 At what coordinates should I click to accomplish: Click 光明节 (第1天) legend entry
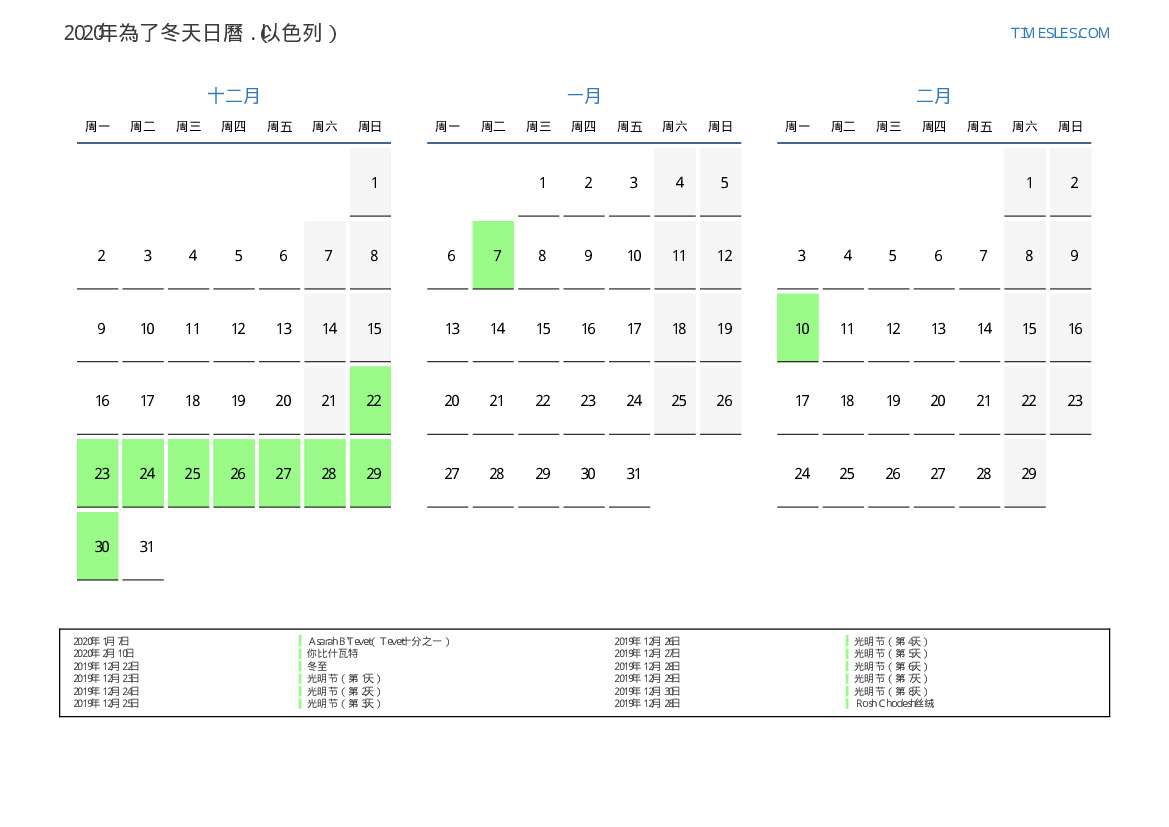tap(344, 679)
